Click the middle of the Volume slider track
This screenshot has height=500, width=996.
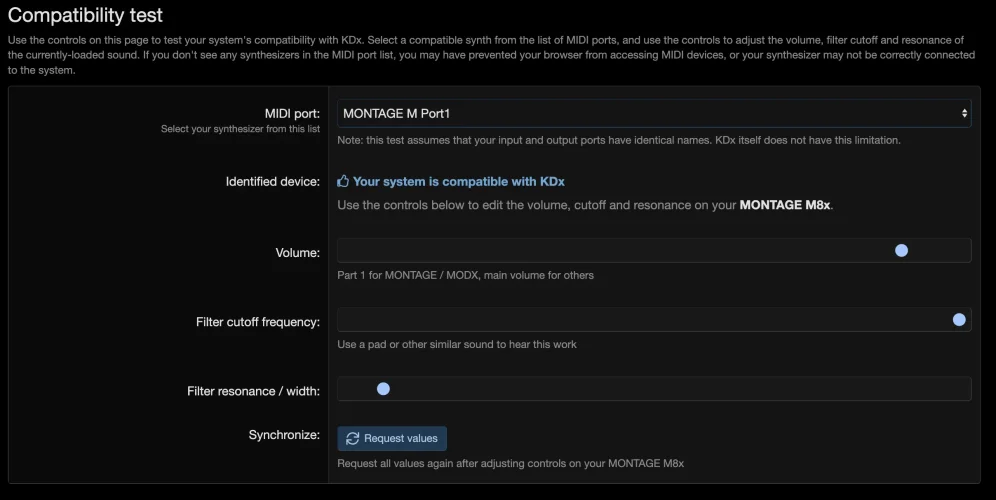(654, 251)
